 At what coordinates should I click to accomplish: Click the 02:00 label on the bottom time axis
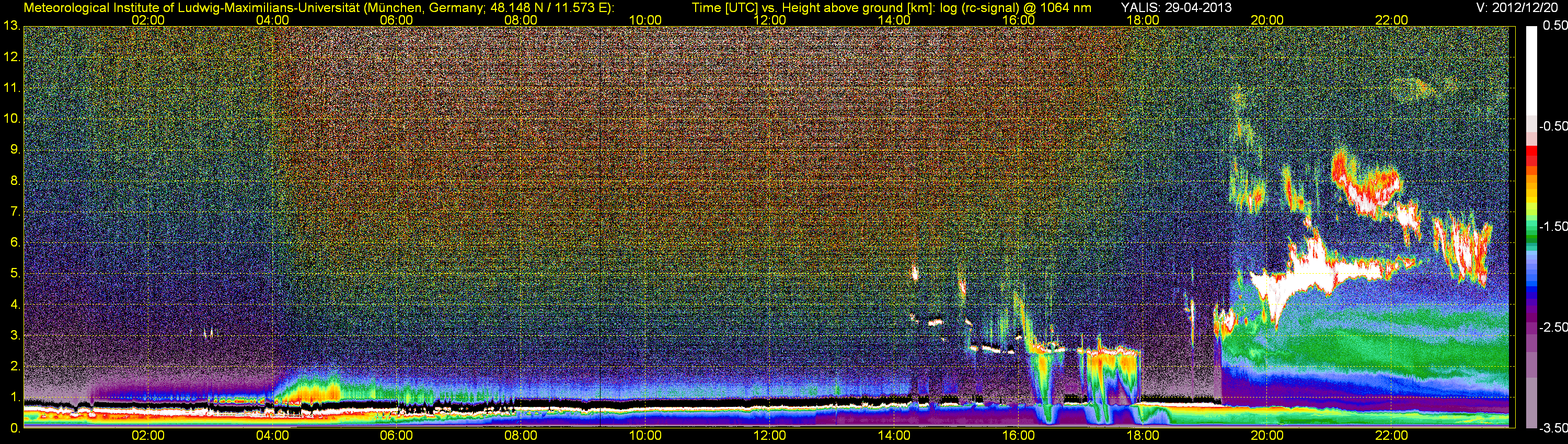pos(148,436)
